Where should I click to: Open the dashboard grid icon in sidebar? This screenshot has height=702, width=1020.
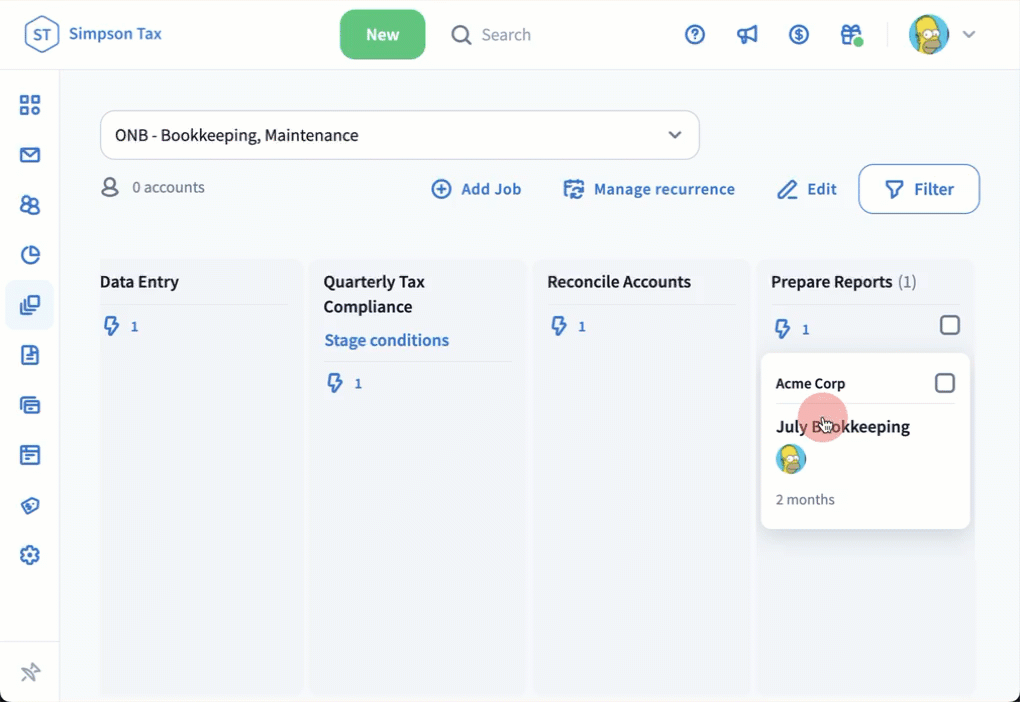coord(30,105)
